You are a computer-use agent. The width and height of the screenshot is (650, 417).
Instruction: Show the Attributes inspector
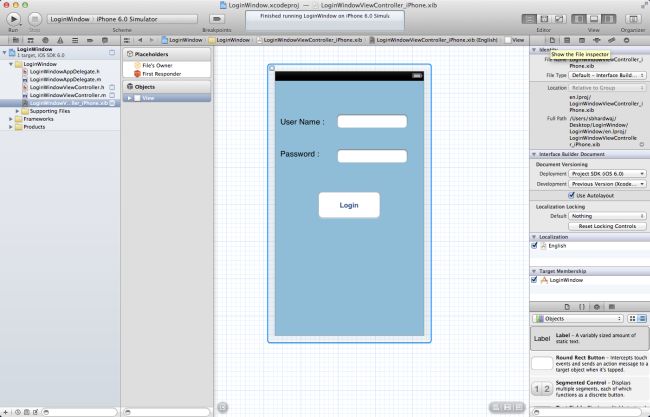[x=597, y=40]
